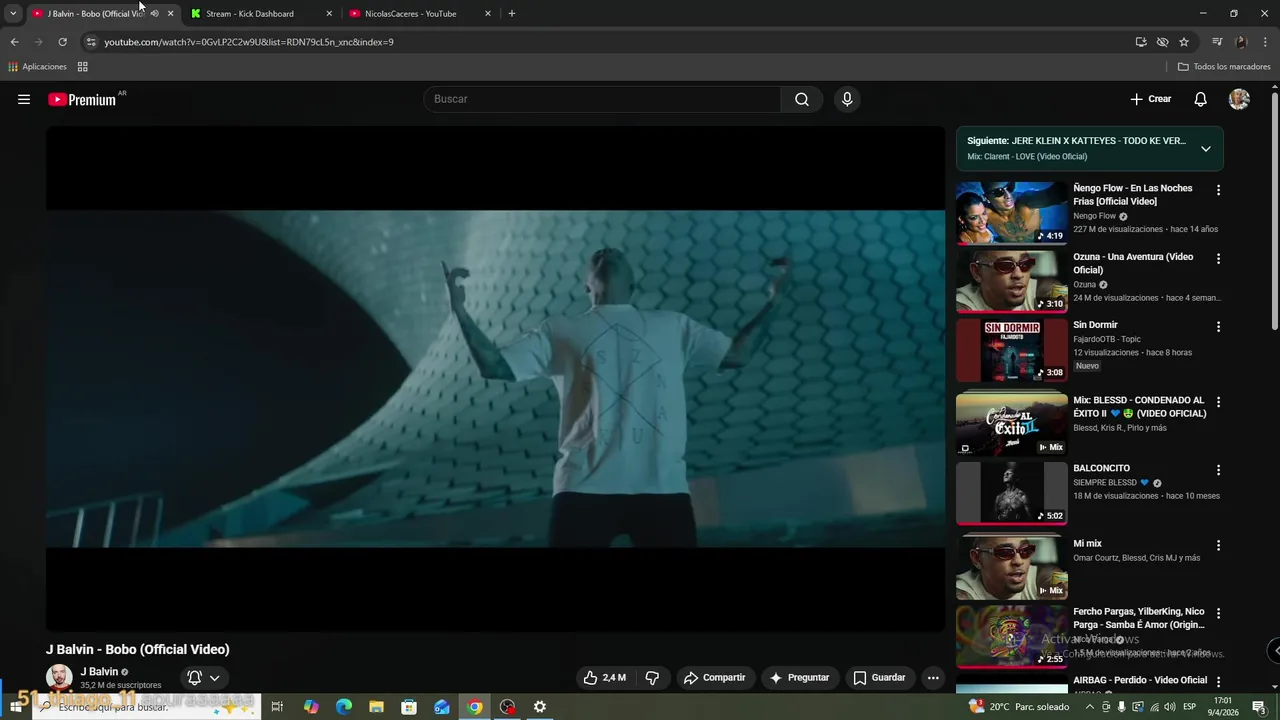Switch to Stream - Kick Dashboard tab

261,13
